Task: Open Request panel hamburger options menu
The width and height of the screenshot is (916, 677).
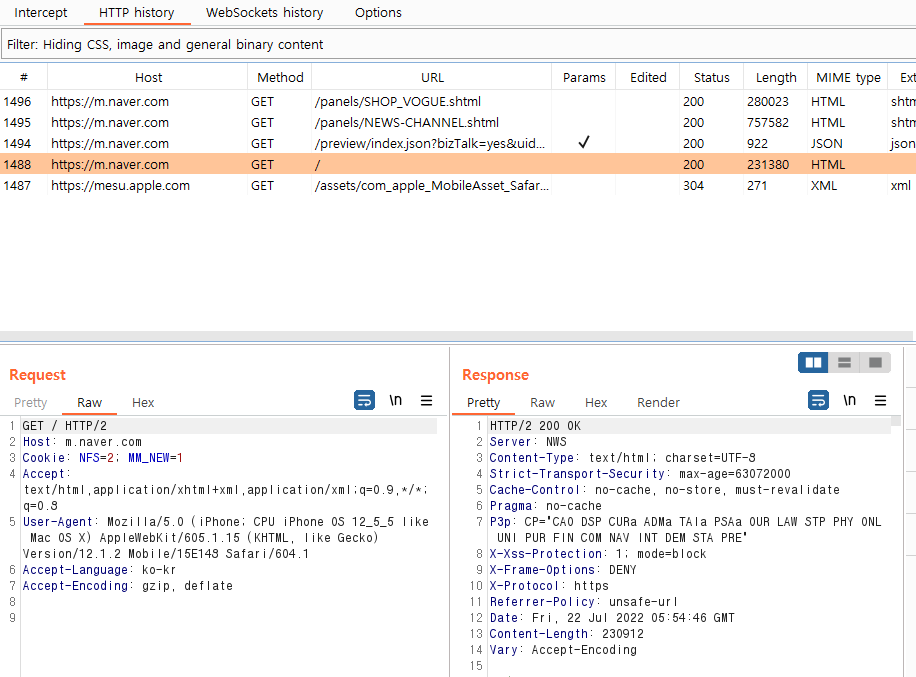Action: point(426,400)
